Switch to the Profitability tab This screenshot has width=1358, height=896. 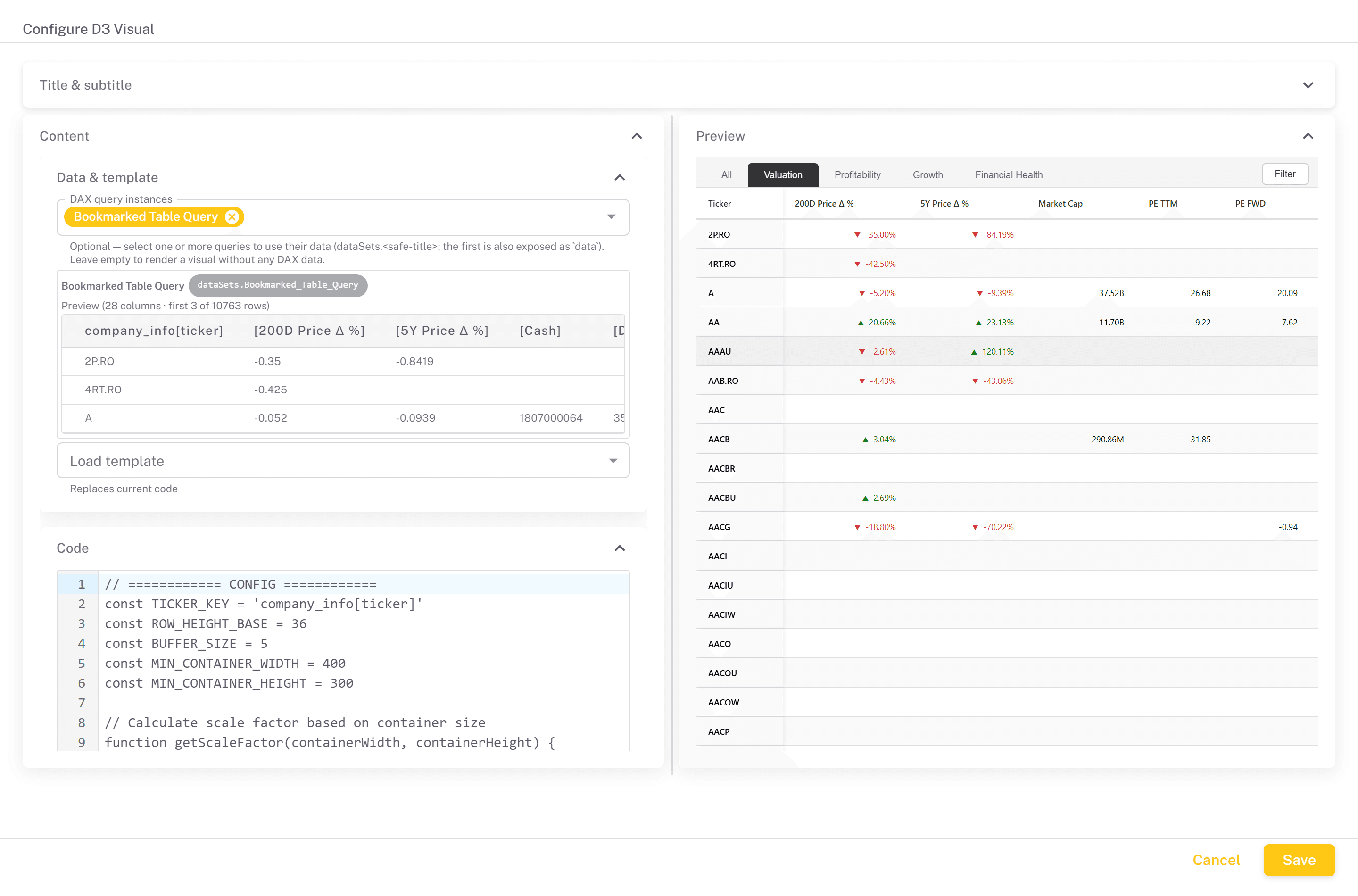857,175
